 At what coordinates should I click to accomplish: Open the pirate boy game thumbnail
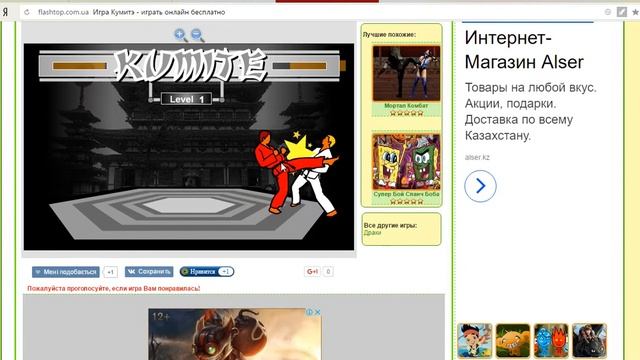474,341
